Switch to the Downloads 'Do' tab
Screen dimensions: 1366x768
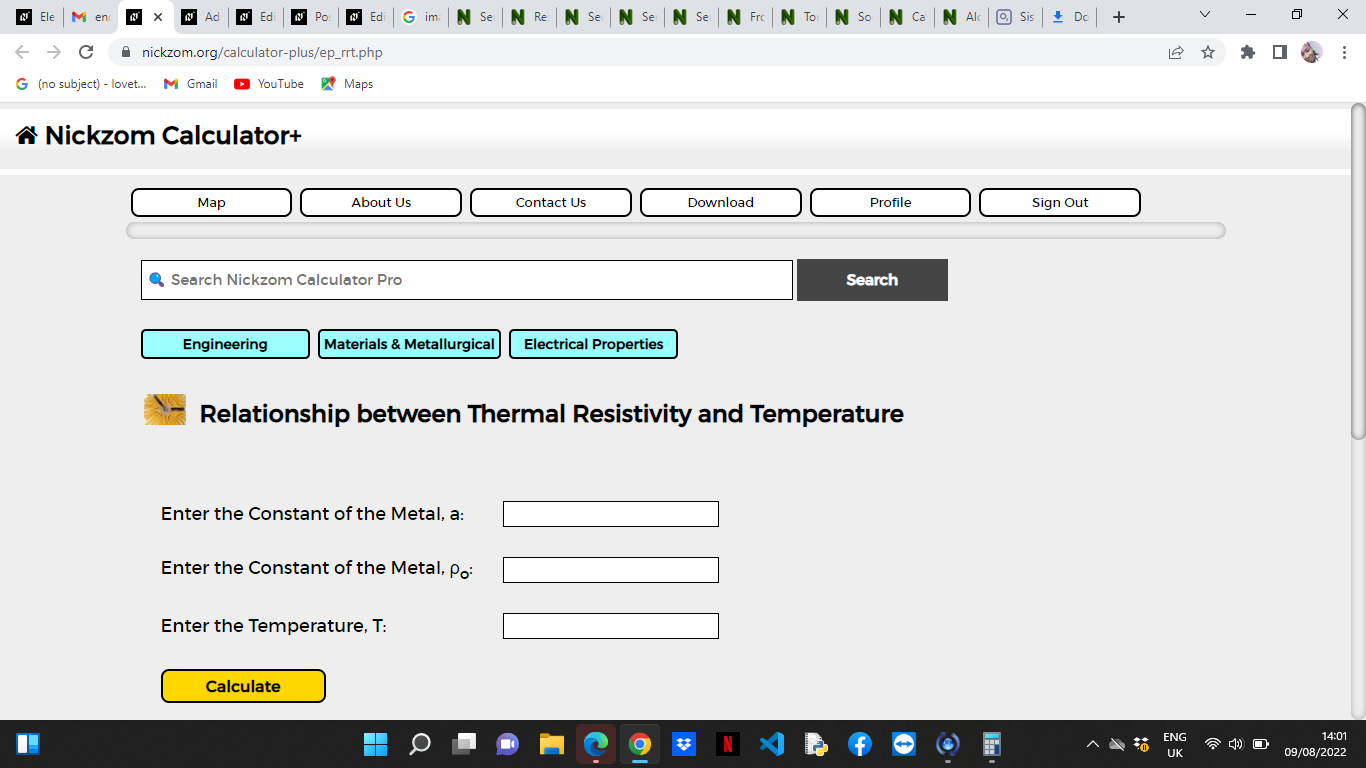pyautogui.click(x=1068, y=17)
